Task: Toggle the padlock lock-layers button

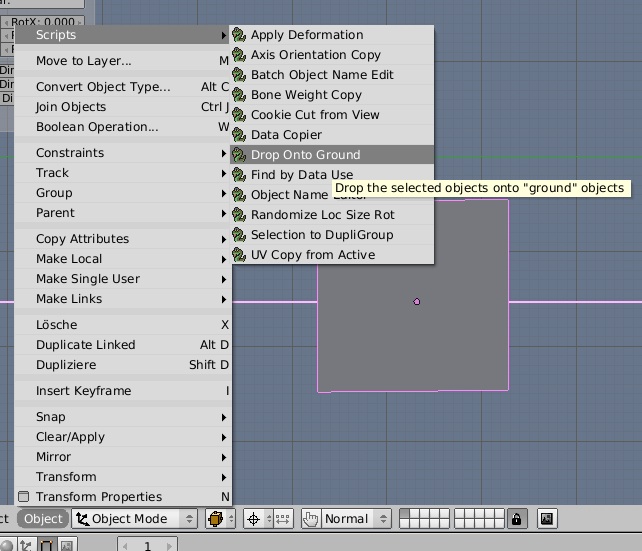Action: 517,519
